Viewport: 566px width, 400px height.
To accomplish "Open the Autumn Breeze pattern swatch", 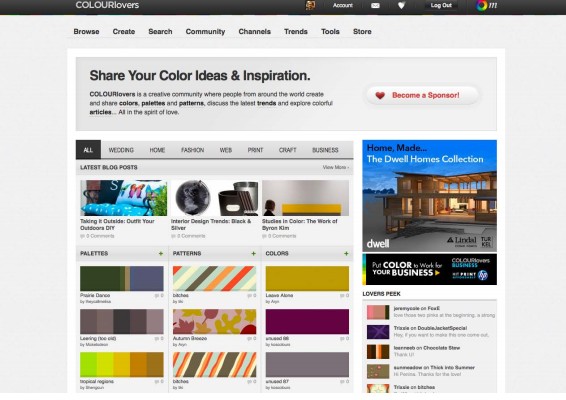I will [214, 321].
